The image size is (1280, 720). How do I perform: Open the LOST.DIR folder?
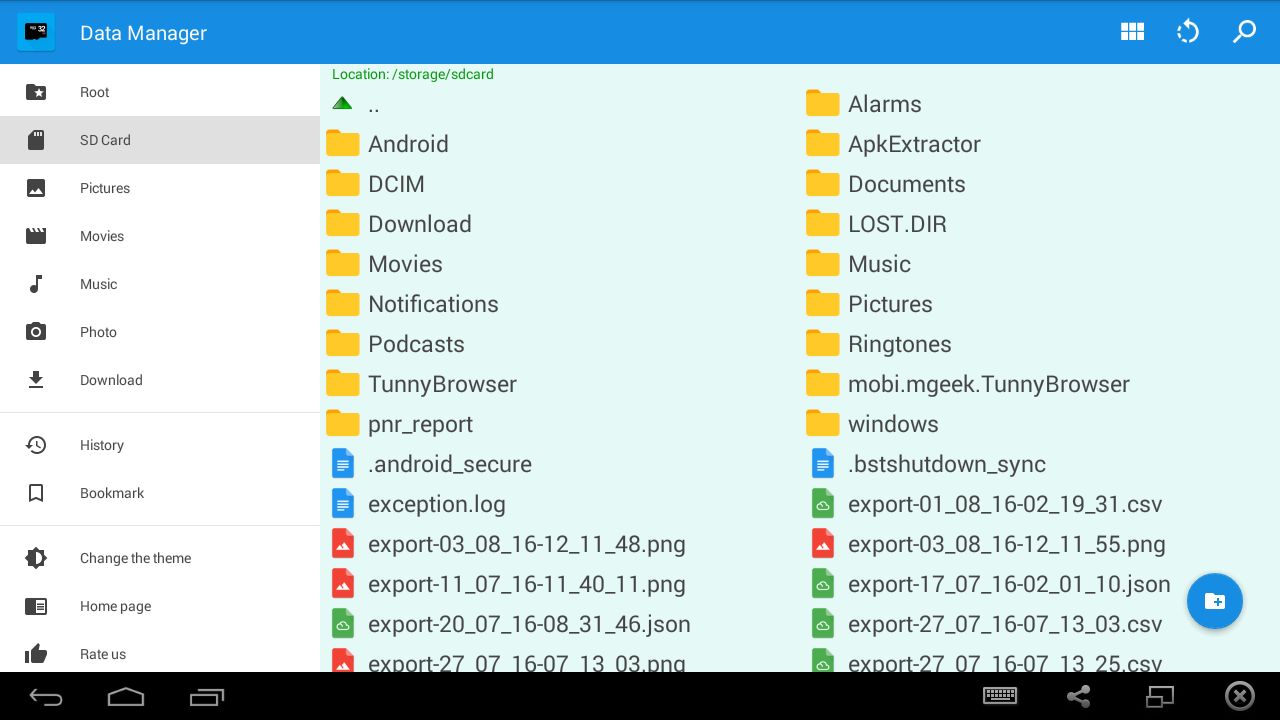click(1040, 224)
